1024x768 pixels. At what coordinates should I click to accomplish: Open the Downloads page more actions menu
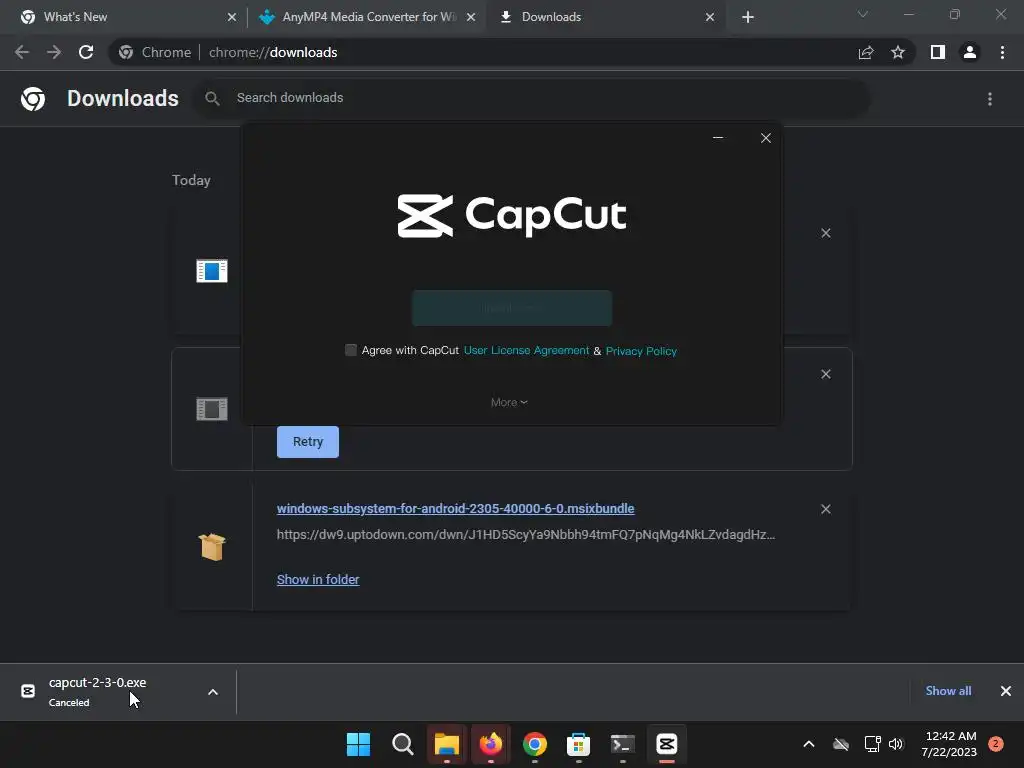coord(990,99)
